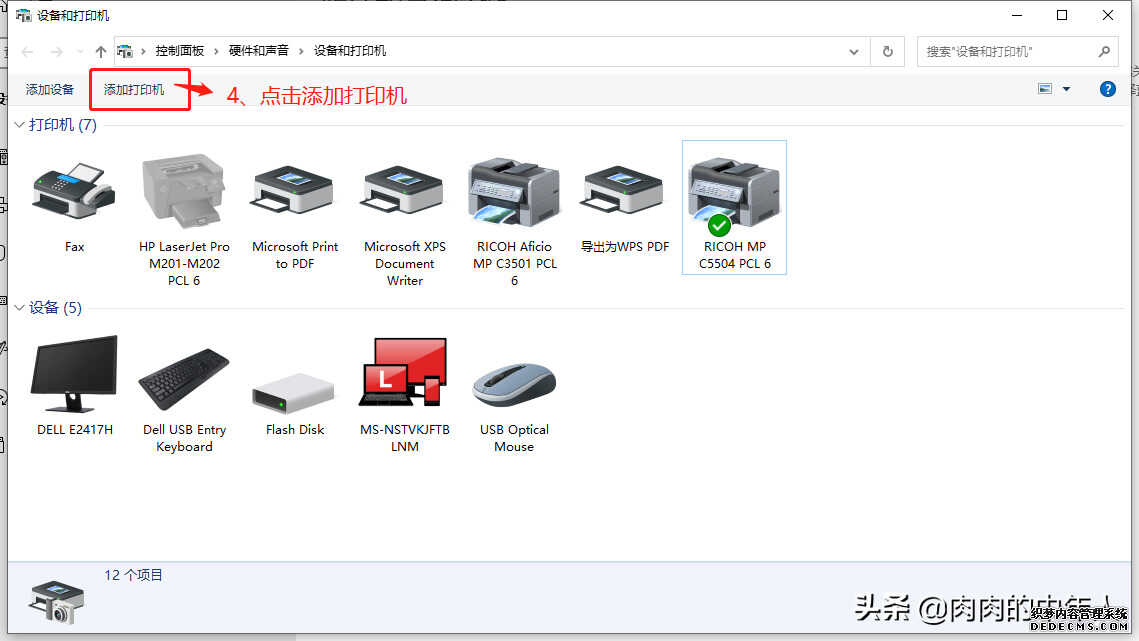Select the default RICOH MP C5504 printer icon
The image size is (1139, 641).
[x=734, y=195]
